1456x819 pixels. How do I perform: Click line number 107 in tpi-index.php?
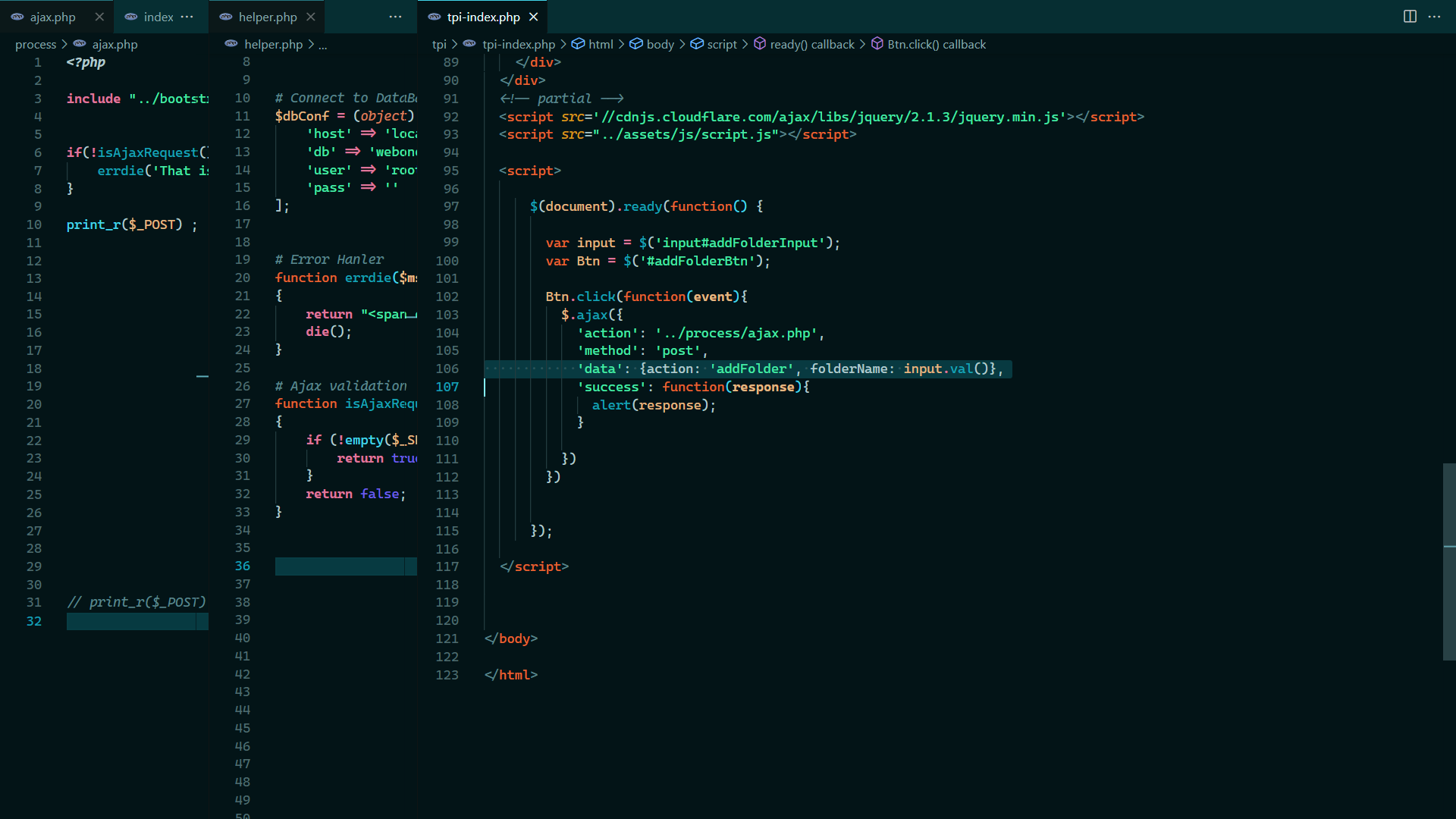point(447,387)
